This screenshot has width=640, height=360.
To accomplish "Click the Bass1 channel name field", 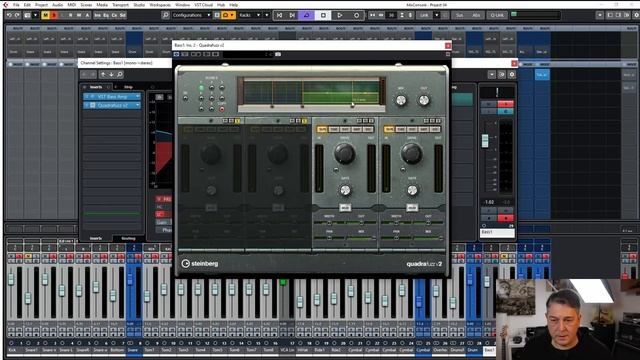I will click(x=497, y=232).
